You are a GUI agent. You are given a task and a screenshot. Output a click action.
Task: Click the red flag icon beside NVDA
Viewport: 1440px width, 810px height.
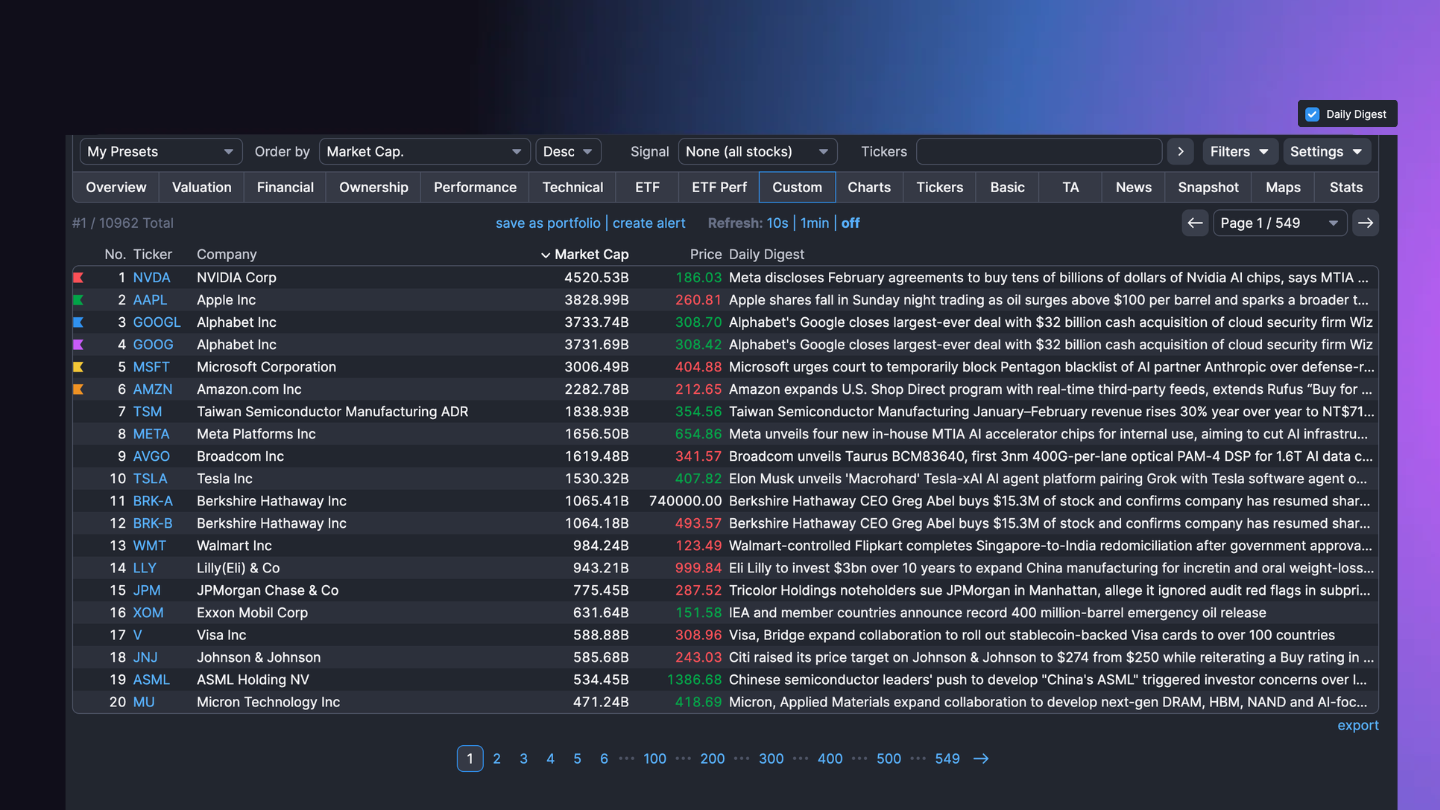pyautogui.click(x=78, y=278)
